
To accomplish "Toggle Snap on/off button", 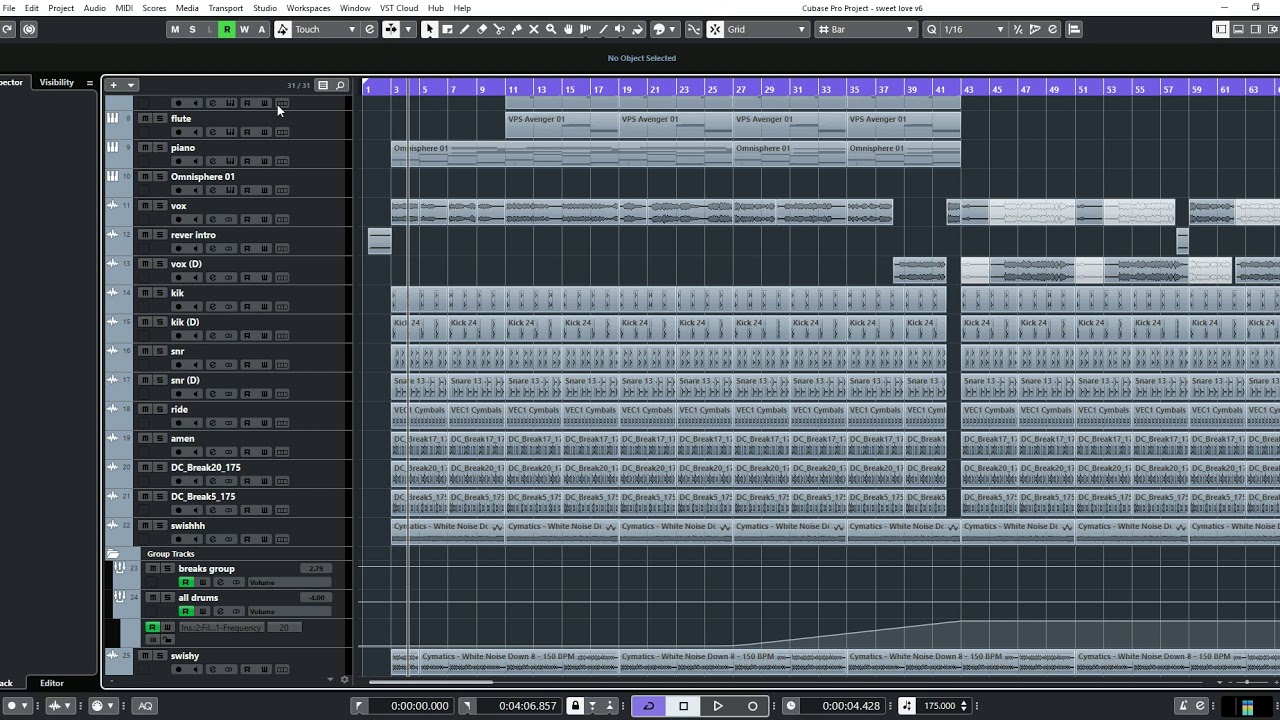I will click(715, 29).
